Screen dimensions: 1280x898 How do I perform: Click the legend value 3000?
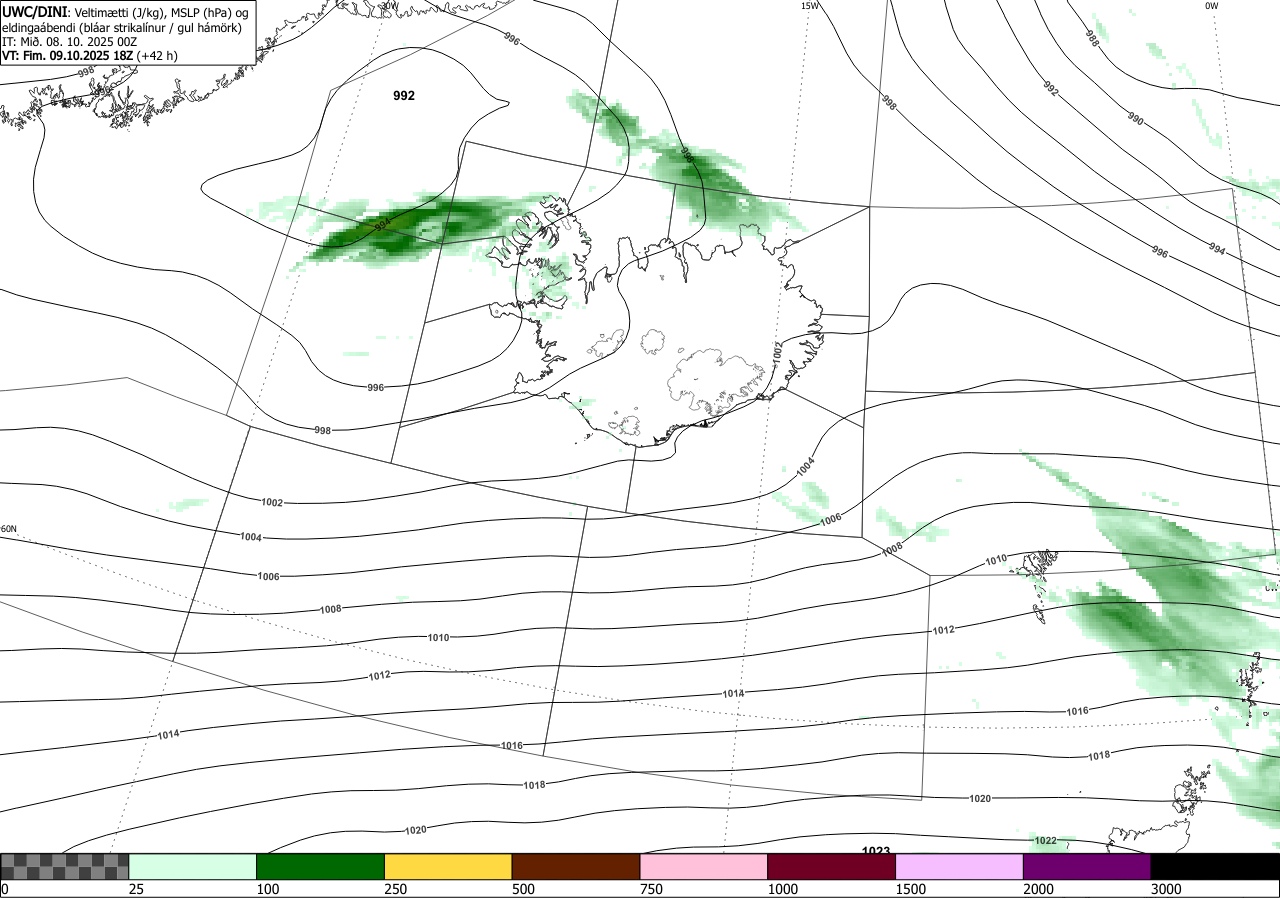(1167, 889)
